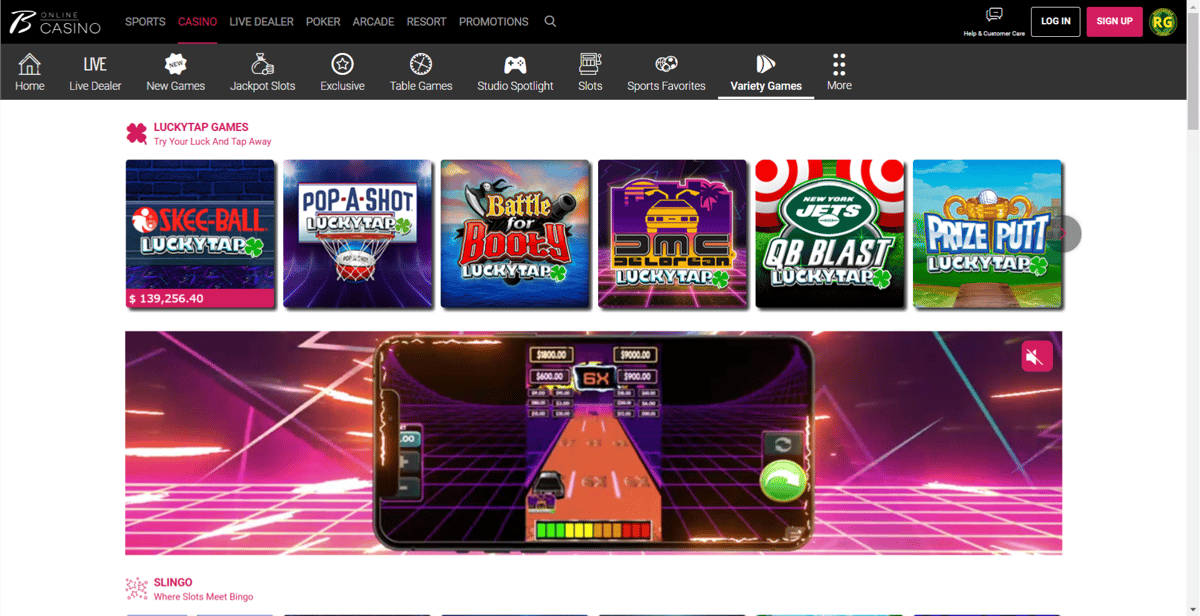Go to the Sports menu
This screenshot has width=1200, height=616.
[145, 21]
